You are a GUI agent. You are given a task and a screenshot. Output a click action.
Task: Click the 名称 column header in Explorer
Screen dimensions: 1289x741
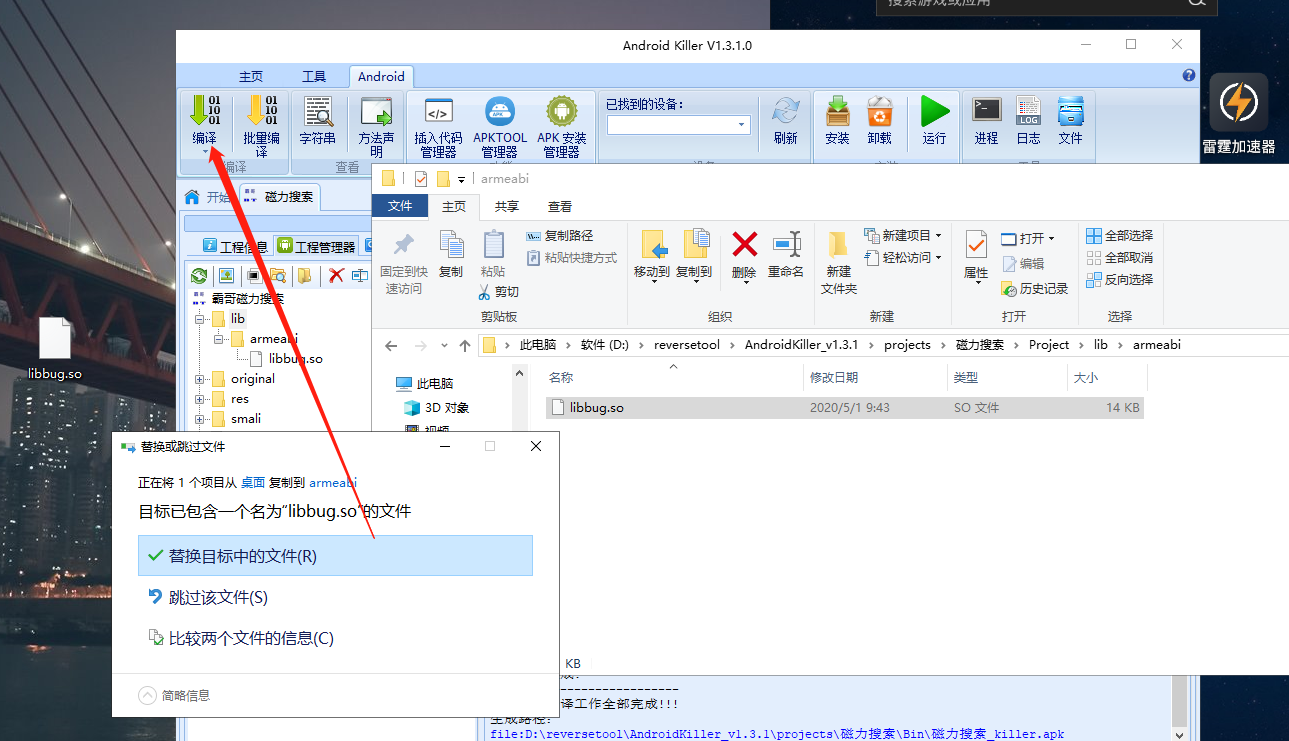[x=561, y=378]
